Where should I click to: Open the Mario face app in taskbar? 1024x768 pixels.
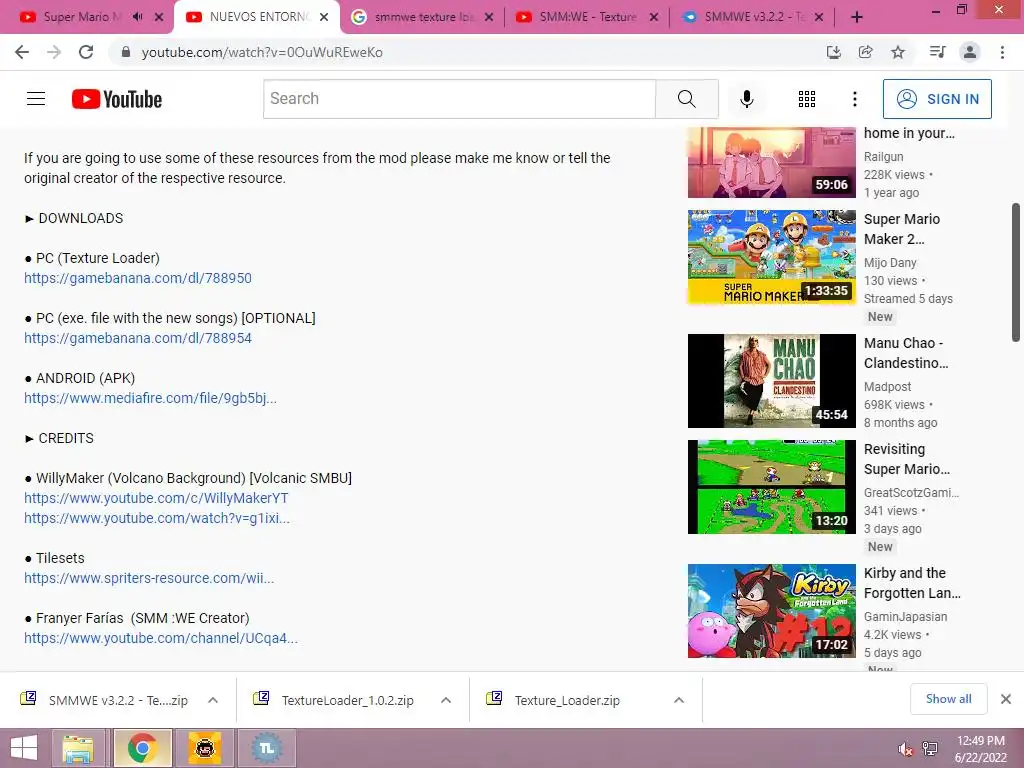pyautogui.click(x=204, y=748)
